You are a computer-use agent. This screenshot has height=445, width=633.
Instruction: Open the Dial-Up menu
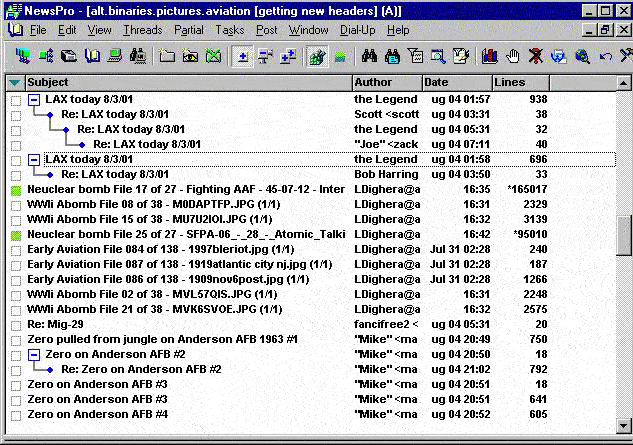358,30
